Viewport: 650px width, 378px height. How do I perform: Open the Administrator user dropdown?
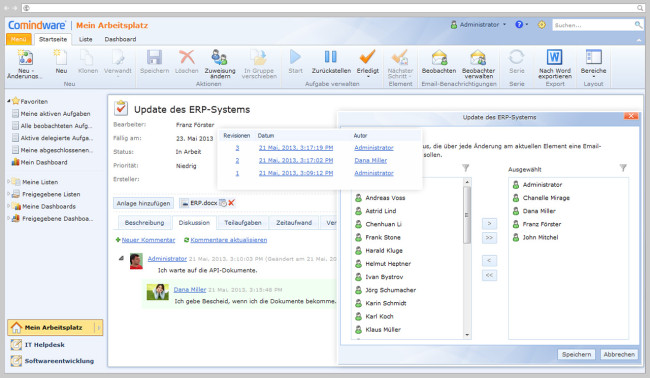click(479, 24)
